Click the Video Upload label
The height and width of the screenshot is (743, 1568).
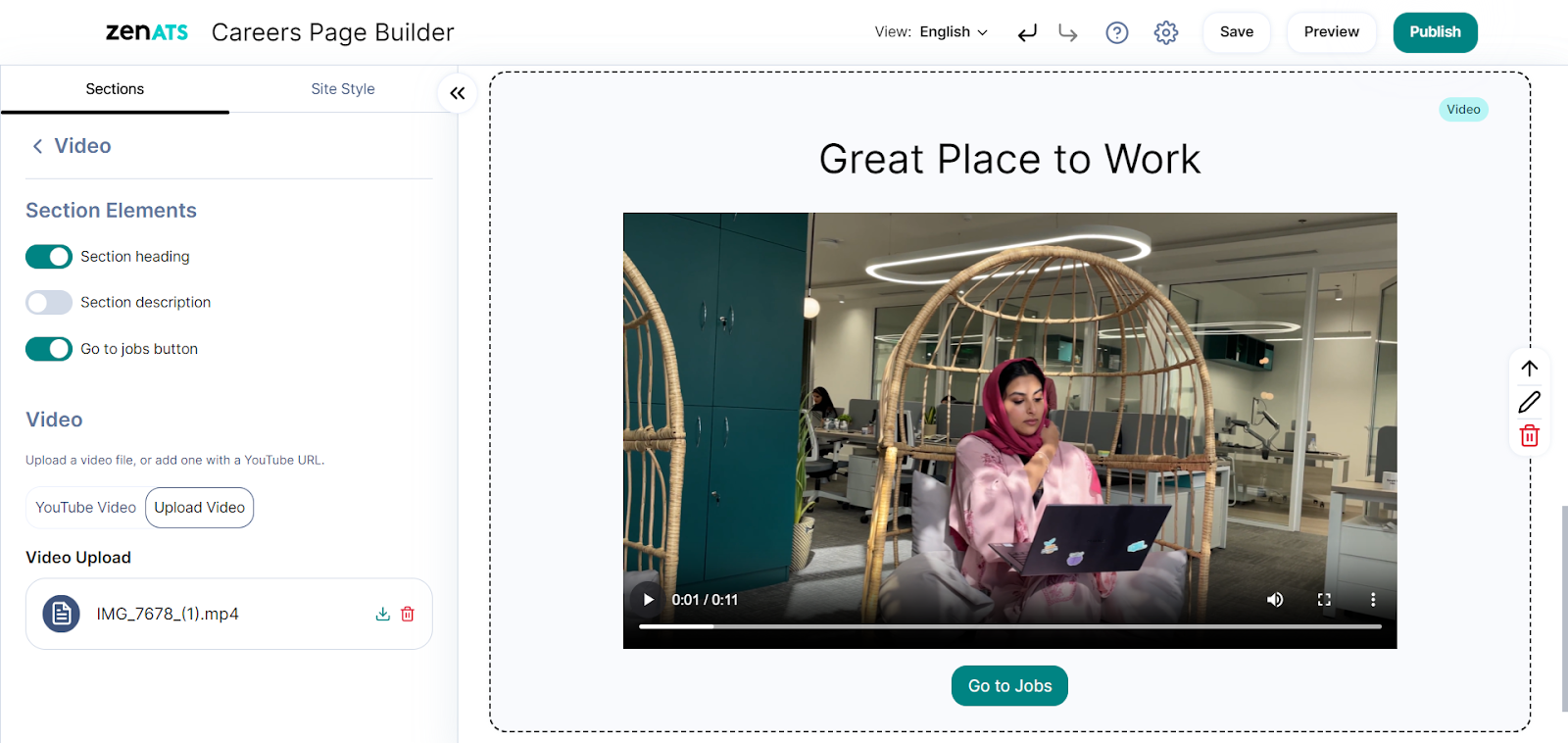click(78, 558)
